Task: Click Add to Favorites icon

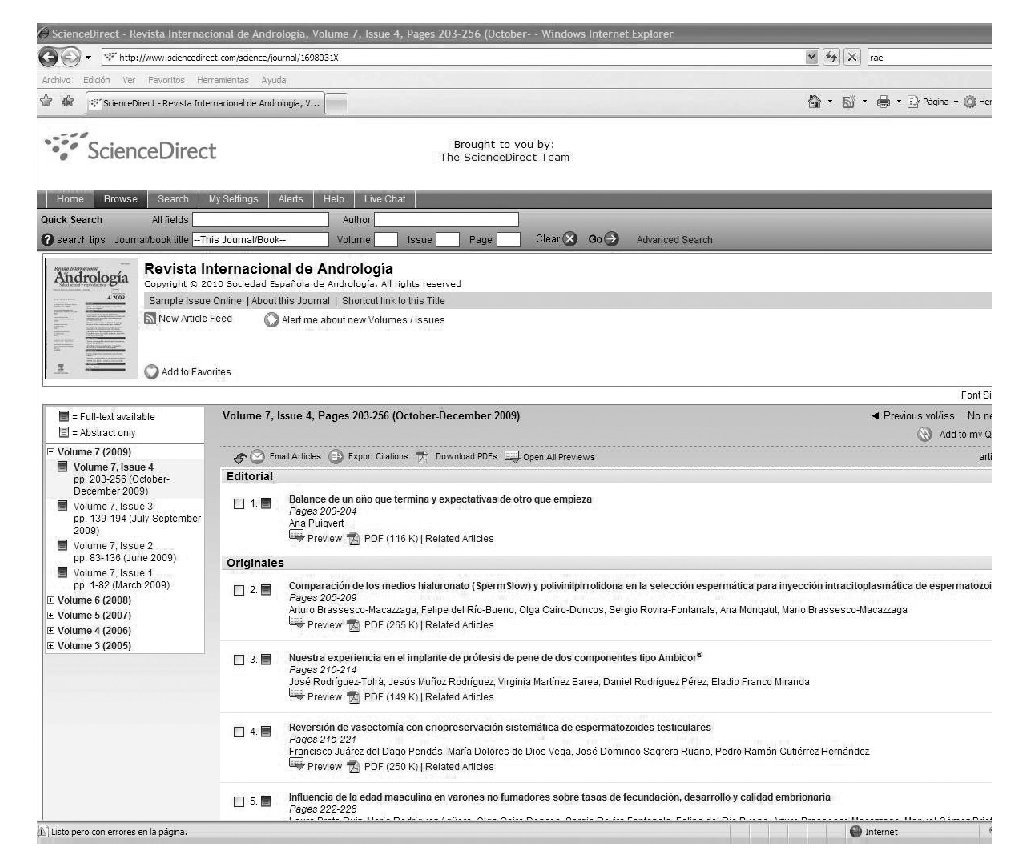Action: pyautogui.click(x=152, y=372)
